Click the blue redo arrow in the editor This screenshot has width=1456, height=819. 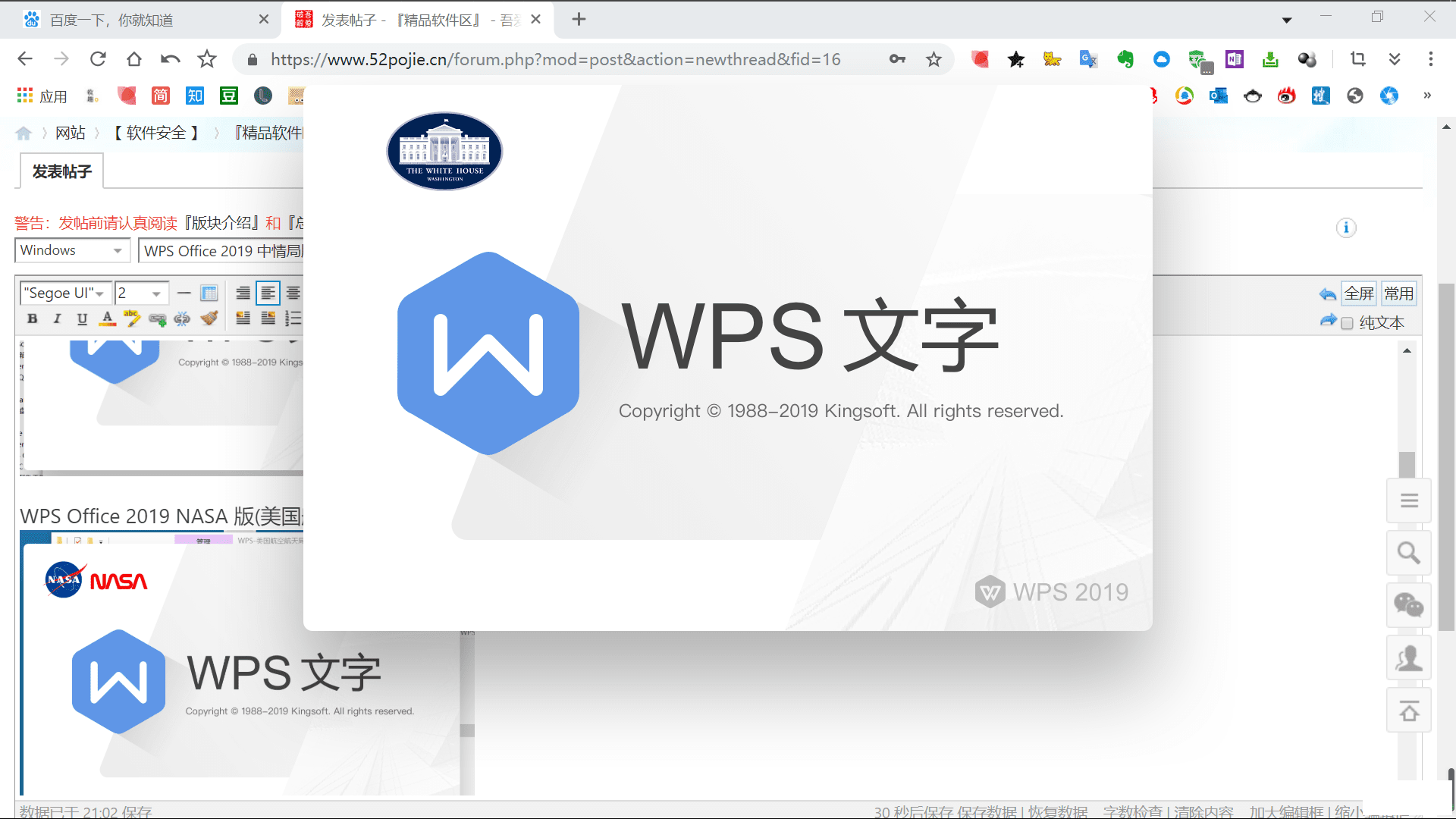(x=1328, y=321)
